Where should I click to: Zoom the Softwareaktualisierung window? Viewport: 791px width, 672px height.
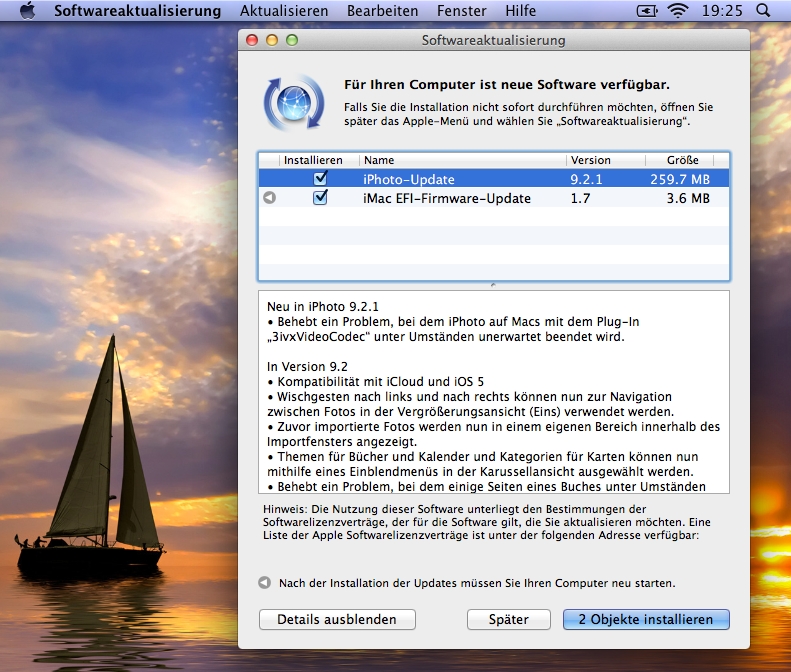tap(292, 40)
